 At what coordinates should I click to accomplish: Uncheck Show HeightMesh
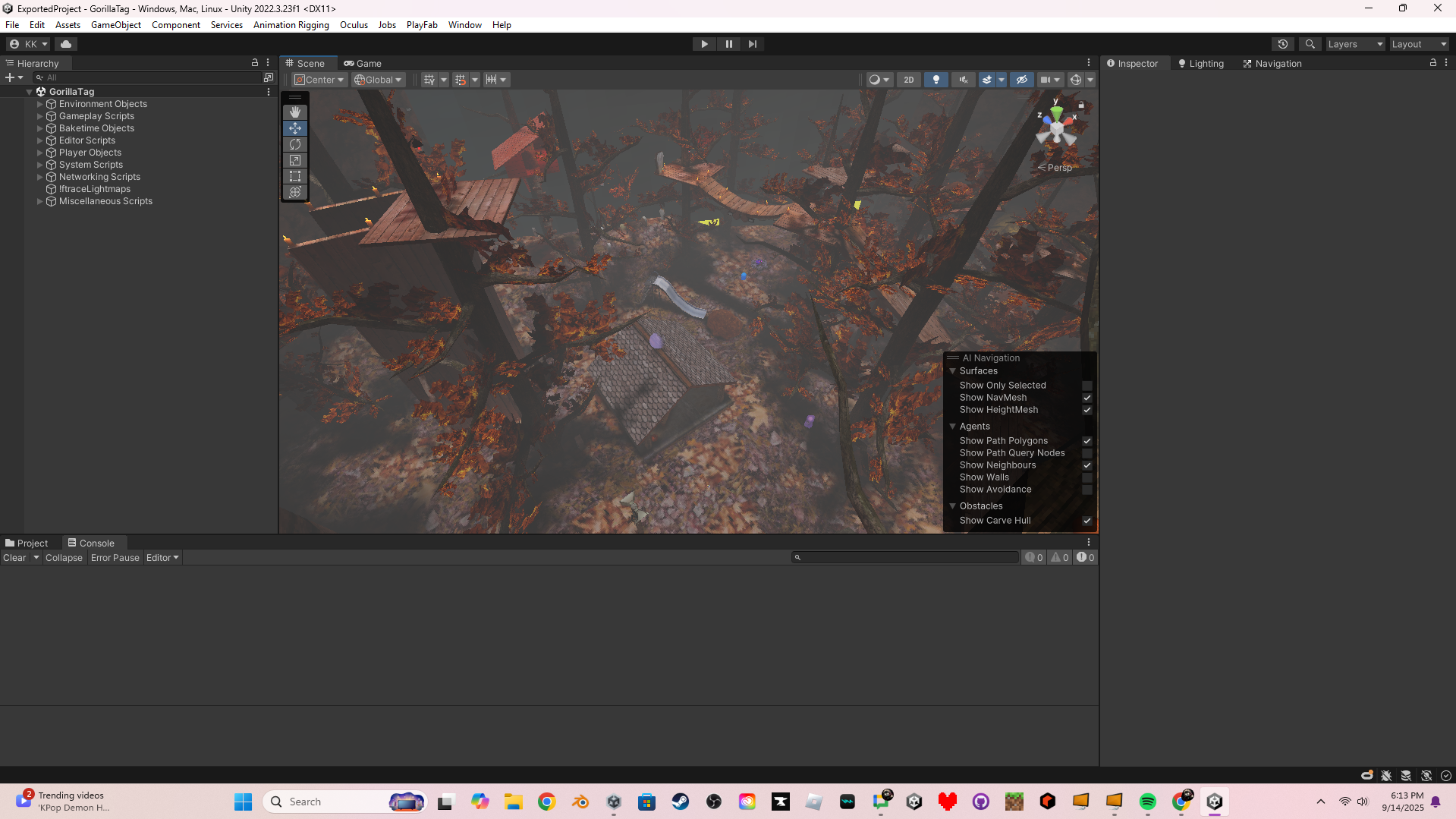1087,410
